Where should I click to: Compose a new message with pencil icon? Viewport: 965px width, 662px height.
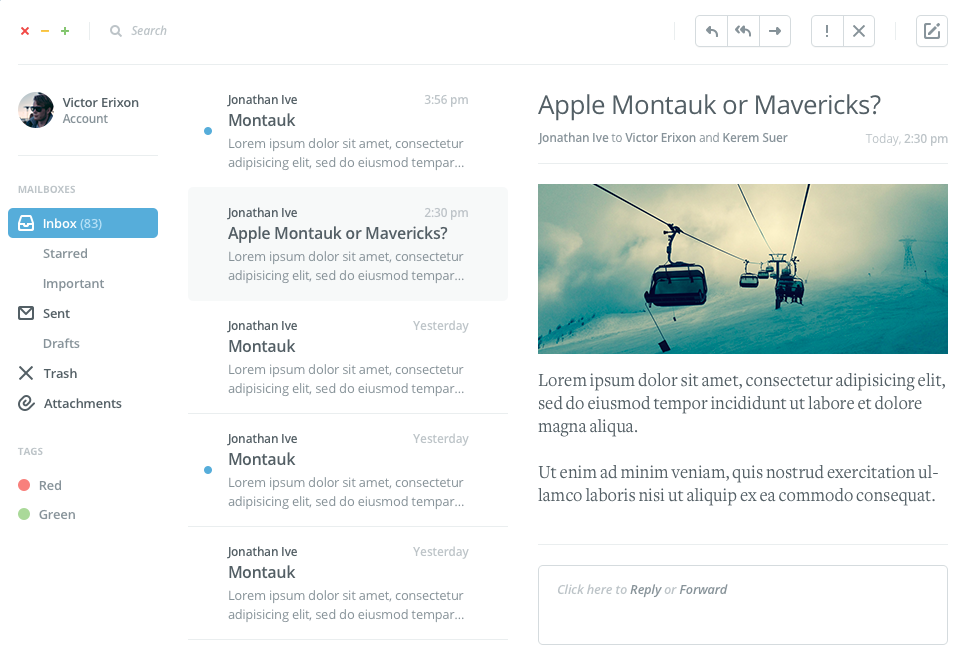tap(932, 31)
